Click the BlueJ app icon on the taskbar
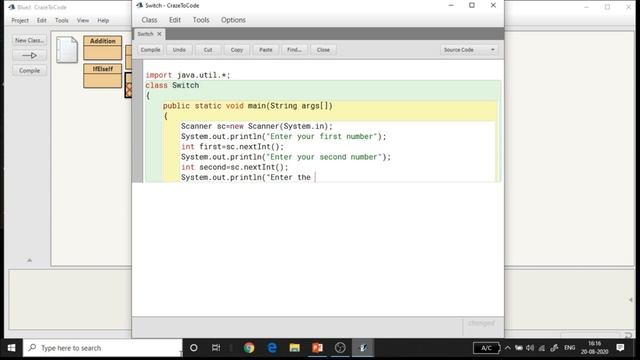640x360 pixels. pyautogui.click(x=363, y=348)
